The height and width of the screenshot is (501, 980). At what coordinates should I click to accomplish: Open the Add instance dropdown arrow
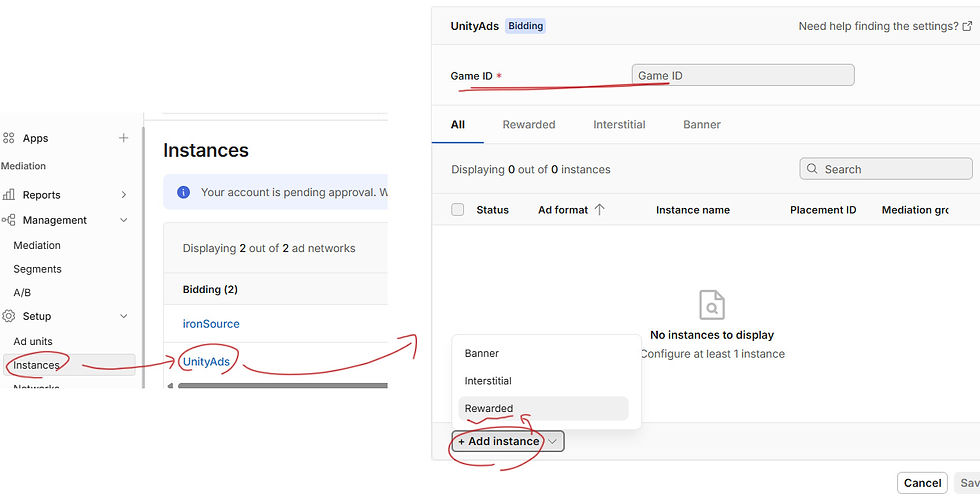pos(552,442)
